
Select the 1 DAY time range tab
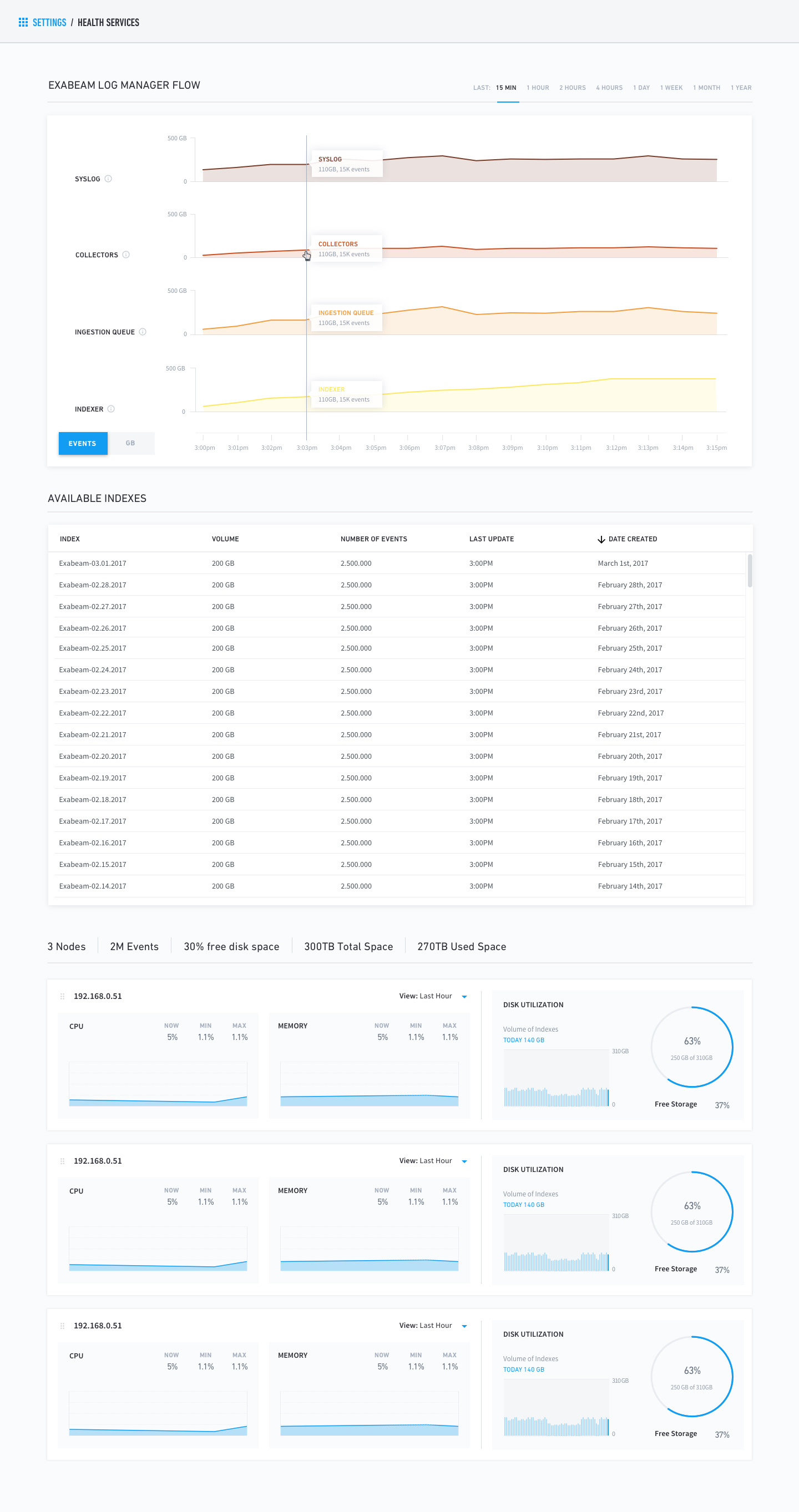pyautogui.click(x=641, y=88)
